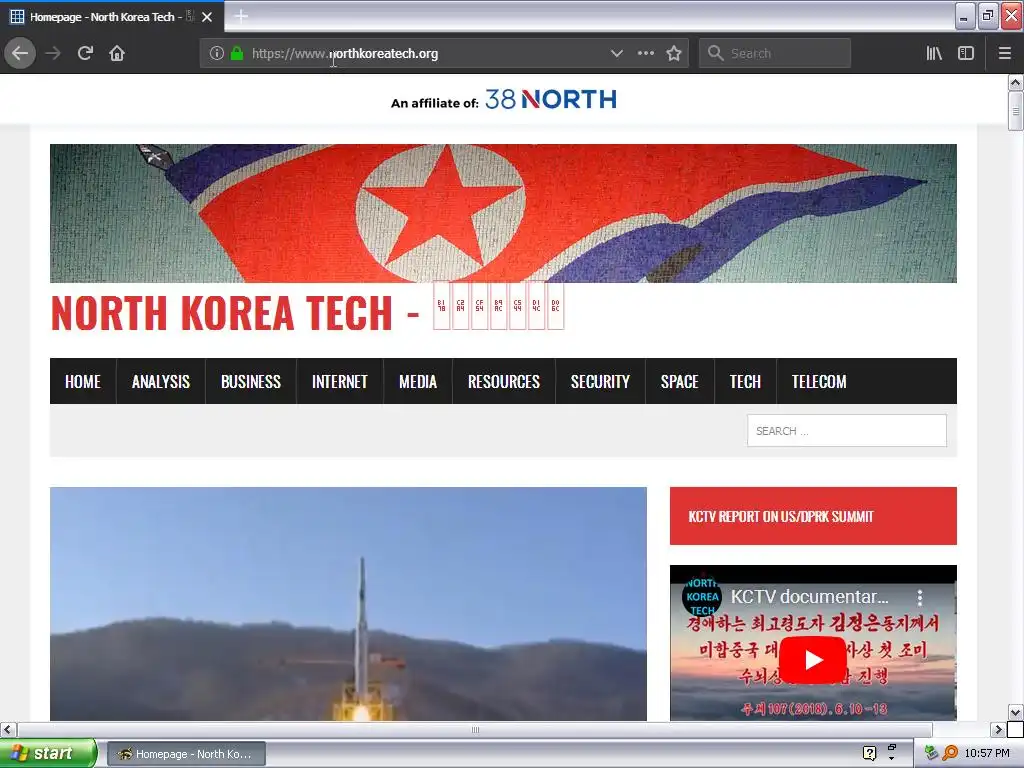1024x768 pixels.
Task: Expand the address bar history dropdown
Action: coord(616,53)
